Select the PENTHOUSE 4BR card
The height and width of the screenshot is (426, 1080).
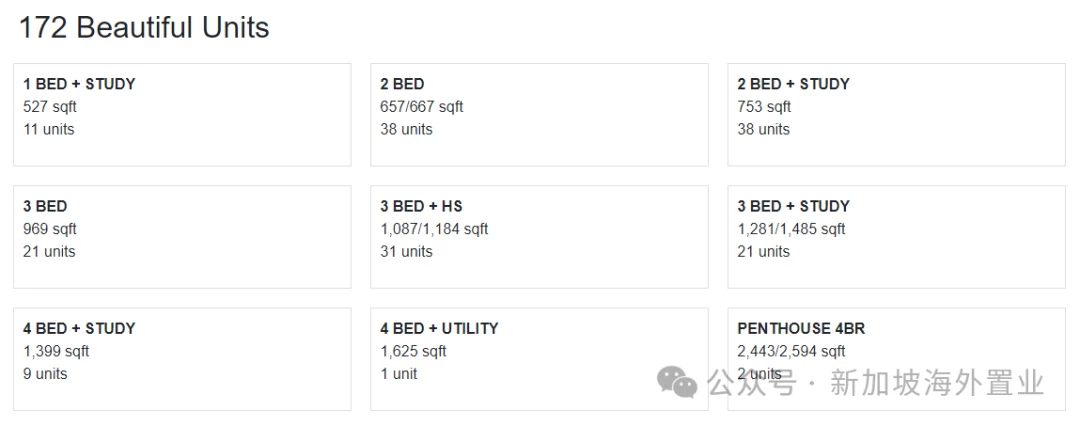tap(896, 359)
